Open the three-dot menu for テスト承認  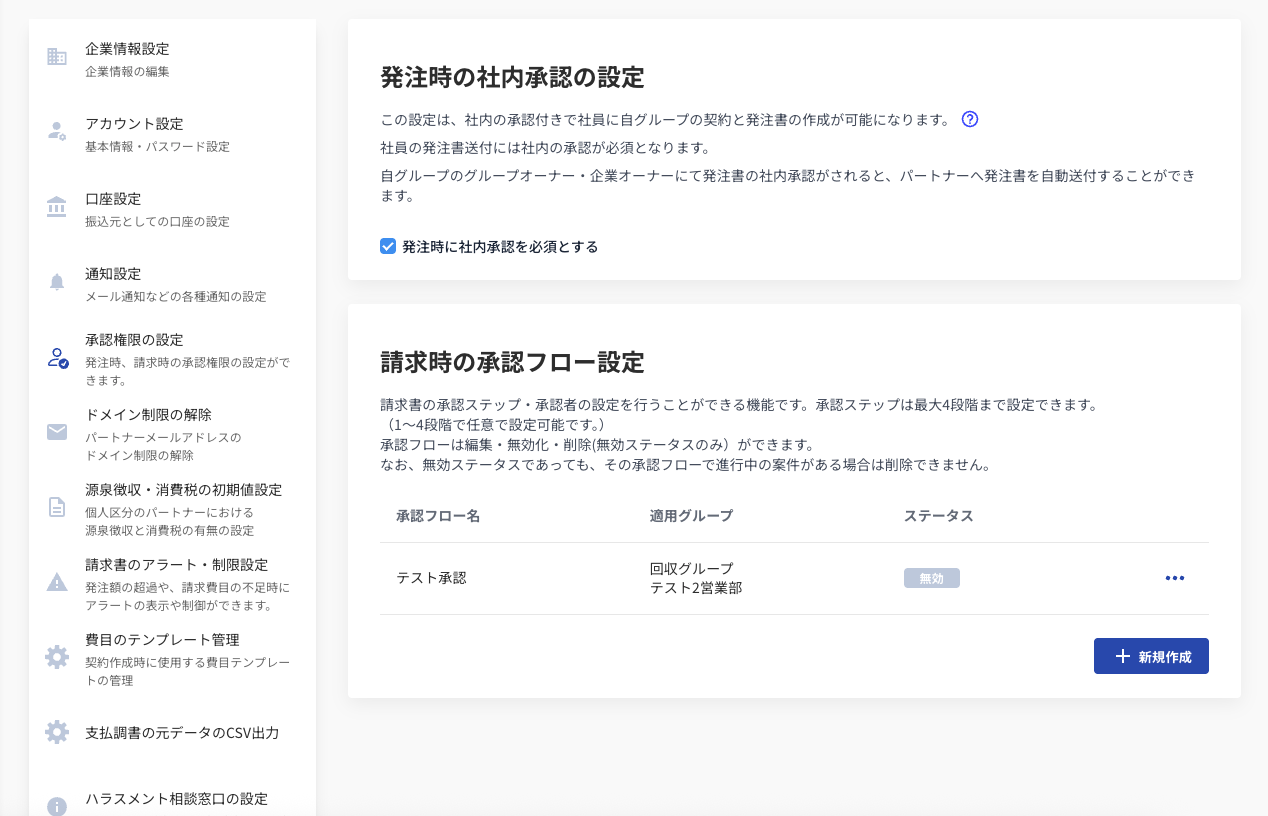coord(1174,578)
